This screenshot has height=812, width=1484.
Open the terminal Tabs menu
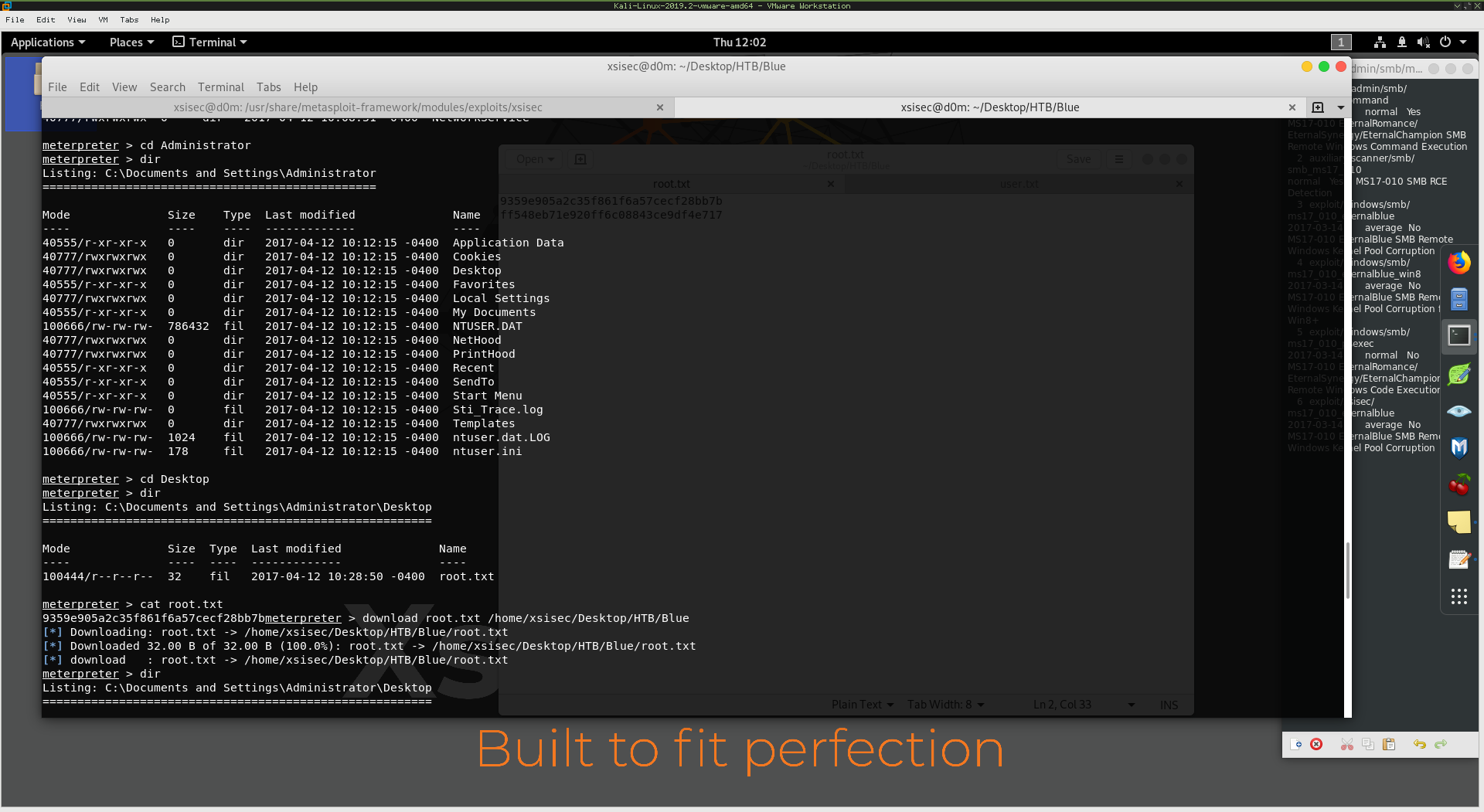click(x=269, y=87)
